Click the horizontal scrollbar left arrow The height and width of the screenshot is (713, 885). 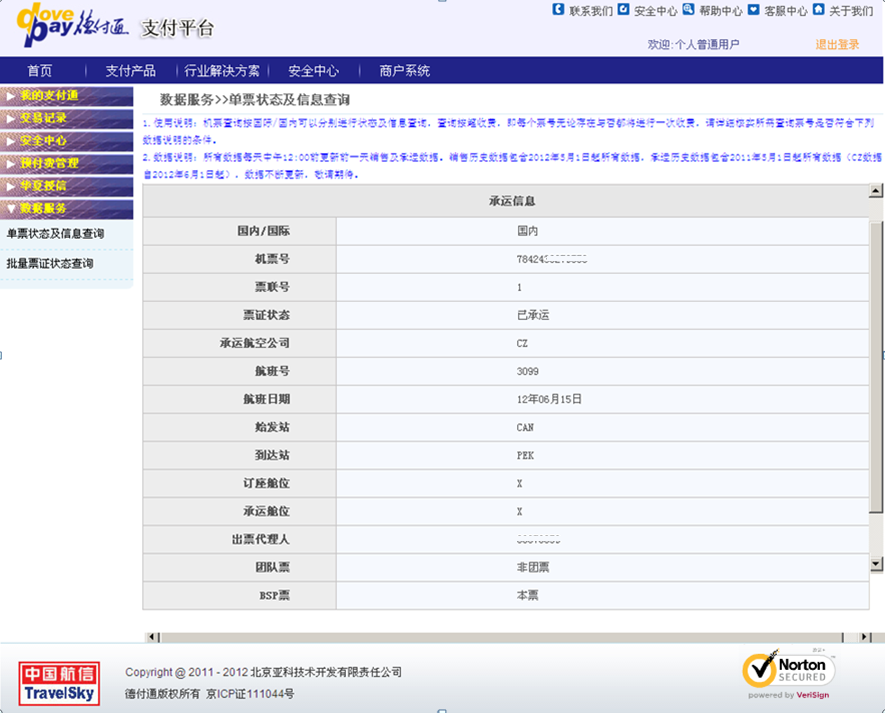152,637
